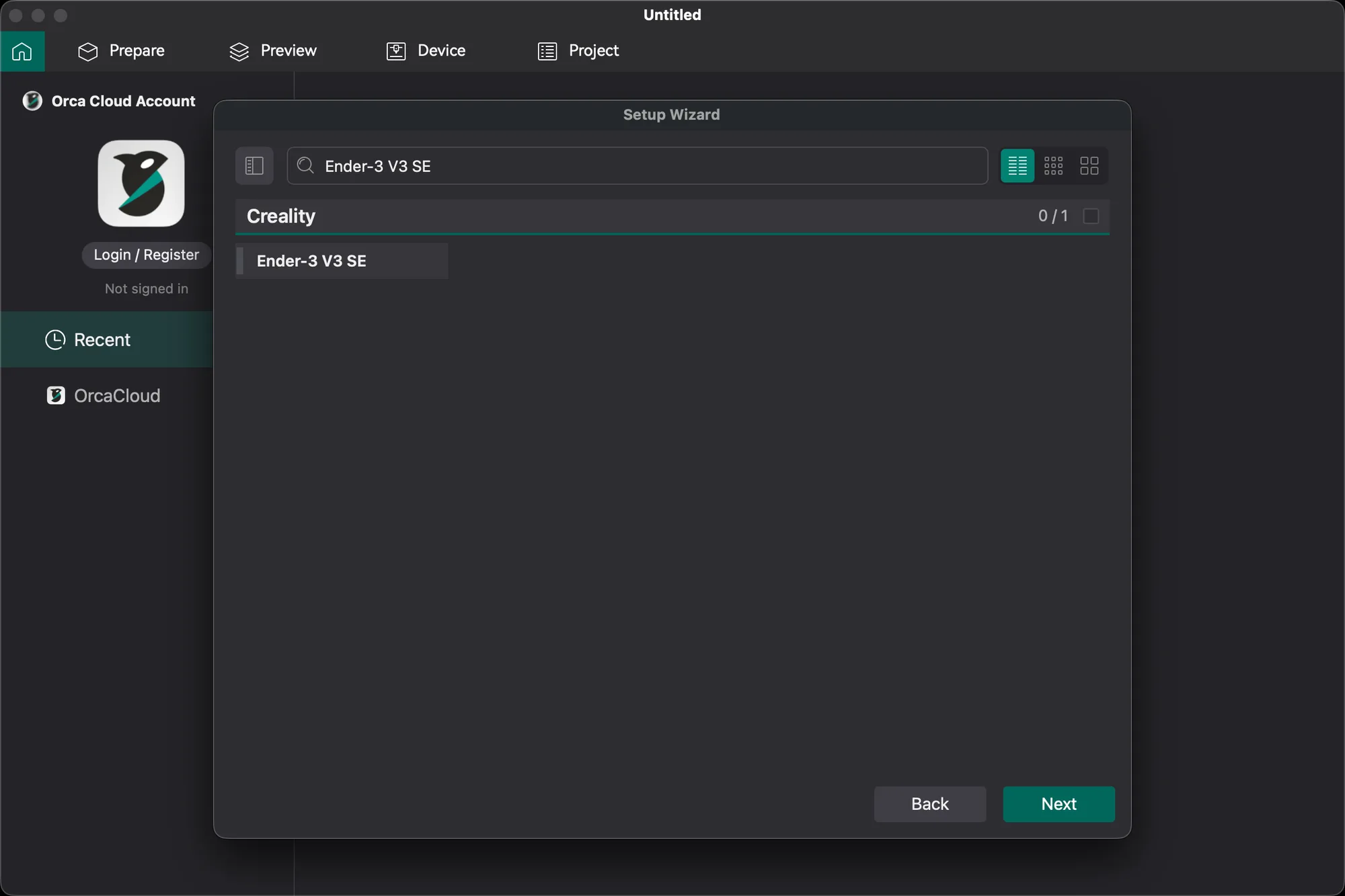Viewport: 1345px width, 896px height.
Task: Select the list view mode icon
Action: [1017, 165]
